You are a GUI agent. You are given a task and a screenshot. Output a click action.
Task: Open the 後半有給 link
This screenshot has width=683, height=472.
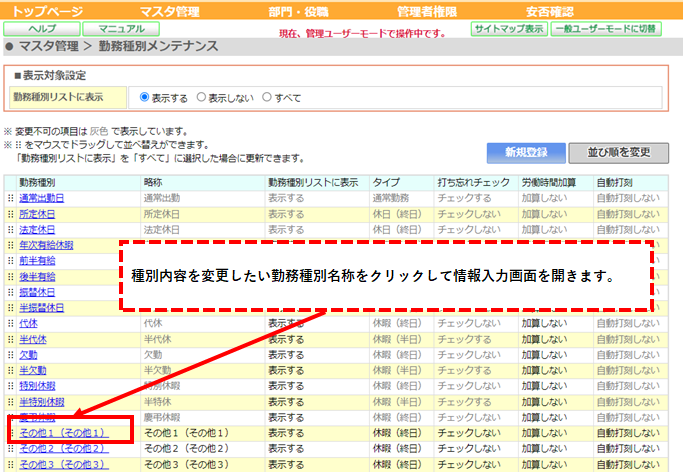37,277
